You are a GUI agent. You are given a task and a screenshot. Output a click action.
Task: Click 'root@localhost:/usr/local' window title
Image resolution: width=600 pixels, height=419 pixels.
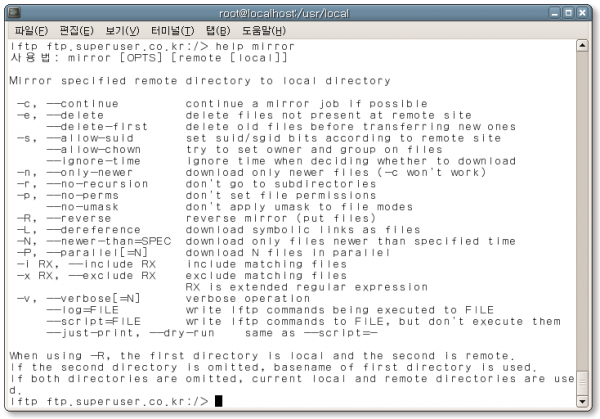click(x=284, y=13)
